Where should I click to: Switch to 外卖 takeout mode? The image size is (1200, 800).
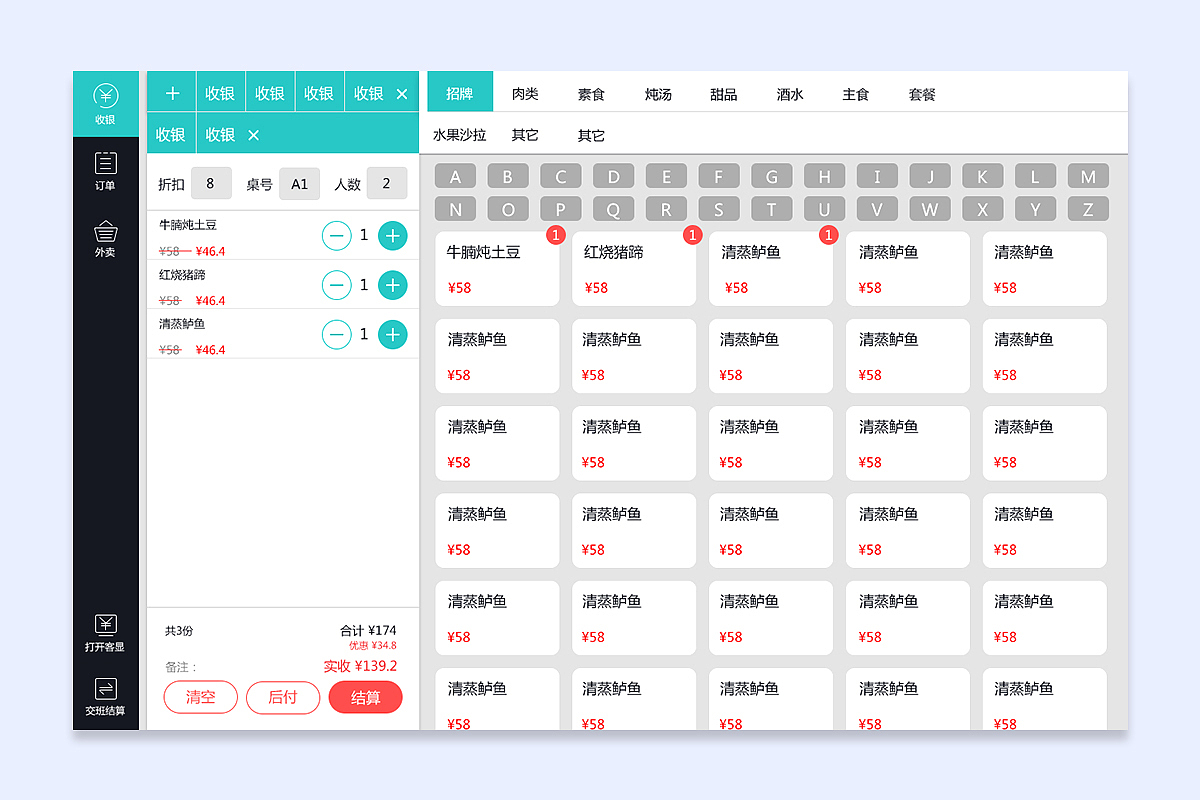point(106,237)
